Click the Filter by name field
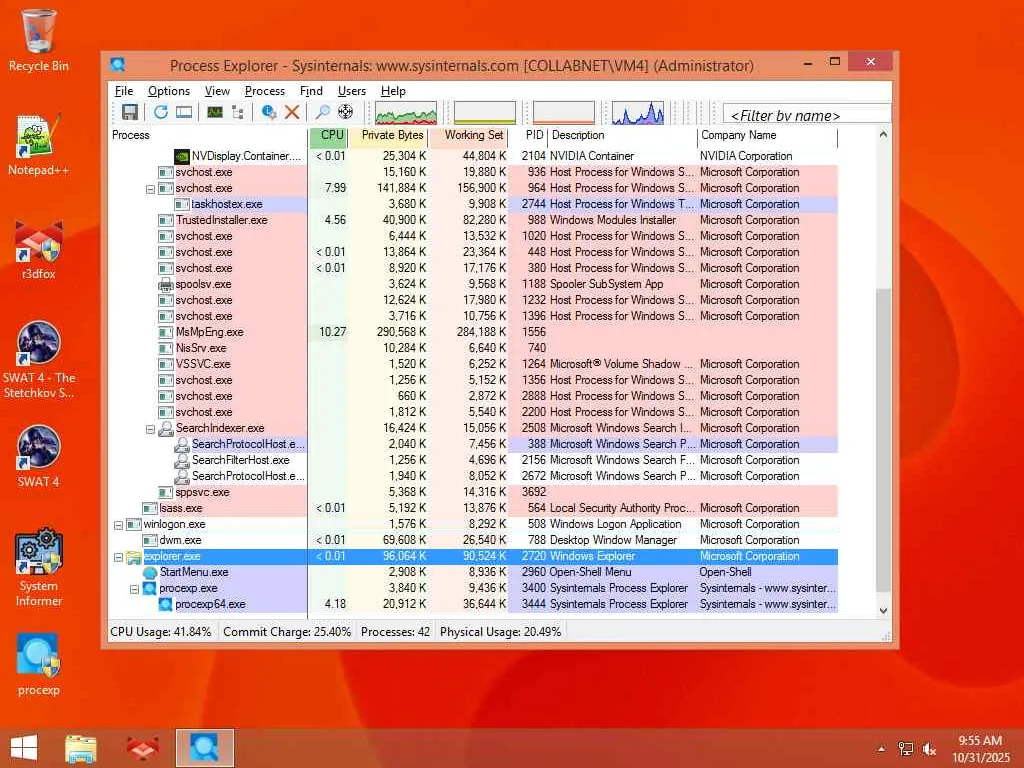Screen dimensions: 1024x768 [x=807, y=115]
